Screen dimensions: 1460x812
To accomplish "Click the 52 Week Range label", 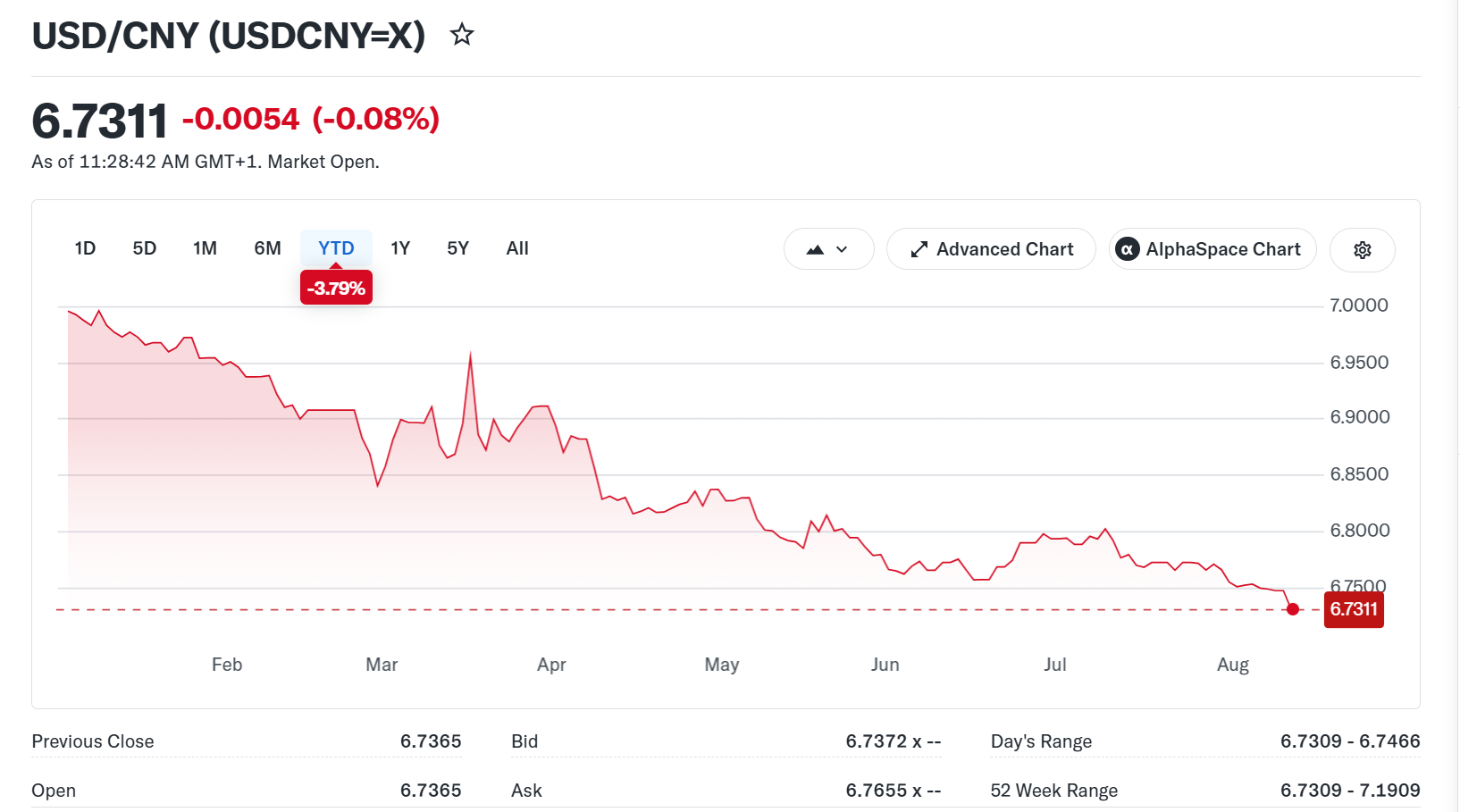I will [x=1054, y=791].
